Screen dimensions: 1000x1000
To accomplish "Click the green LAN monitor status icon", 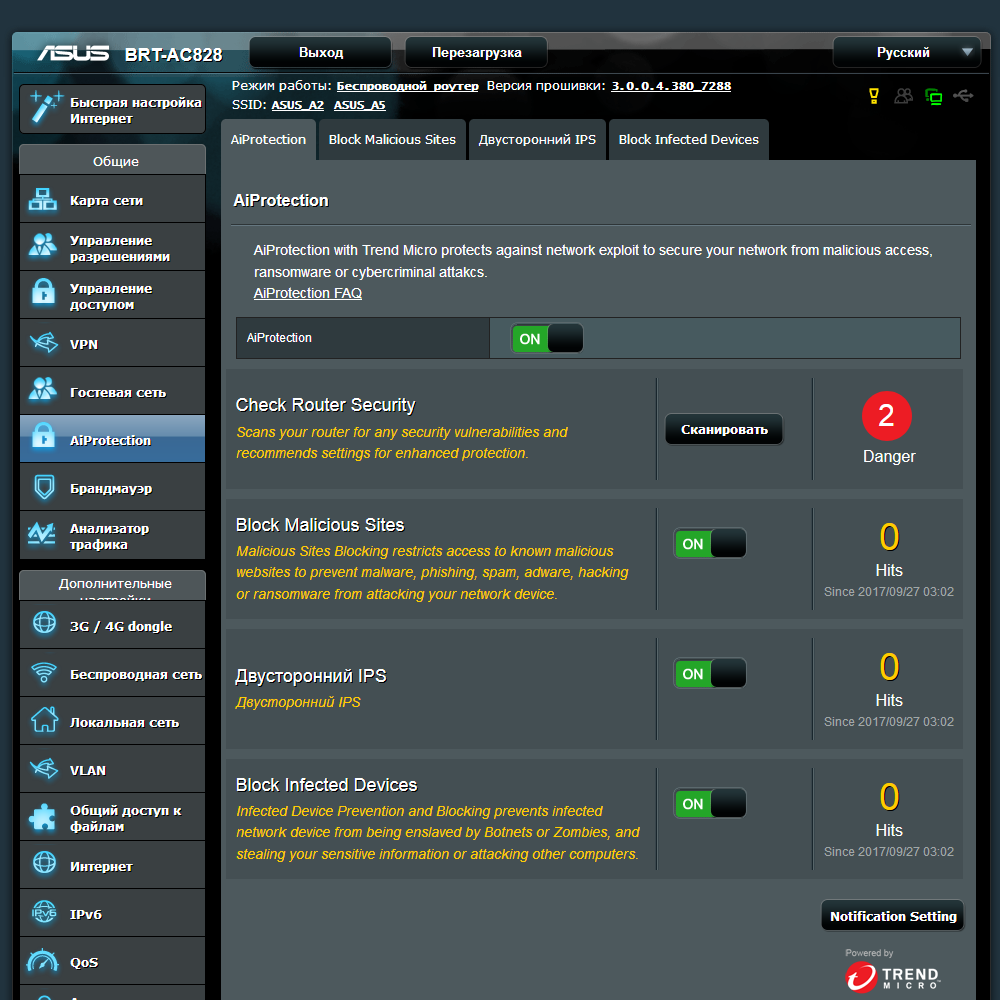I will [933, 97].
